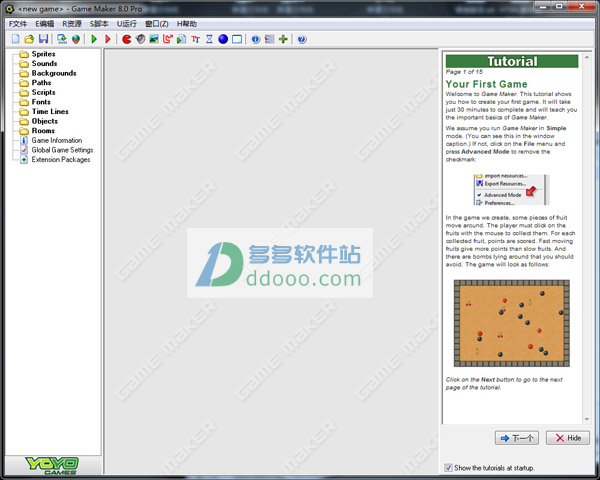Select the Sprites folder
This screenshot has height=480, width=600.
[x=43, y=54]
